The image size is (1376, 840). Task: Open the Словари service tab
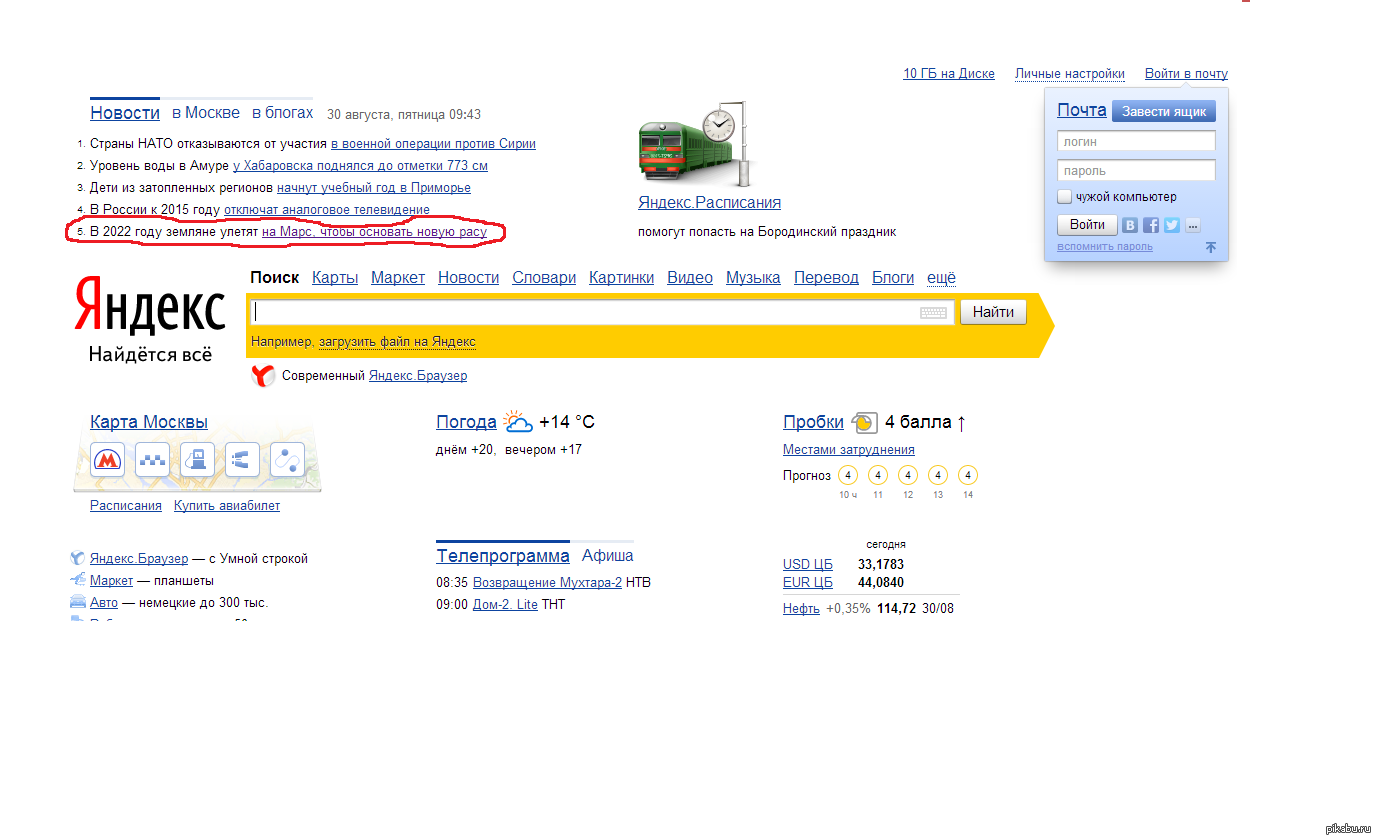(x=544, y=278)
